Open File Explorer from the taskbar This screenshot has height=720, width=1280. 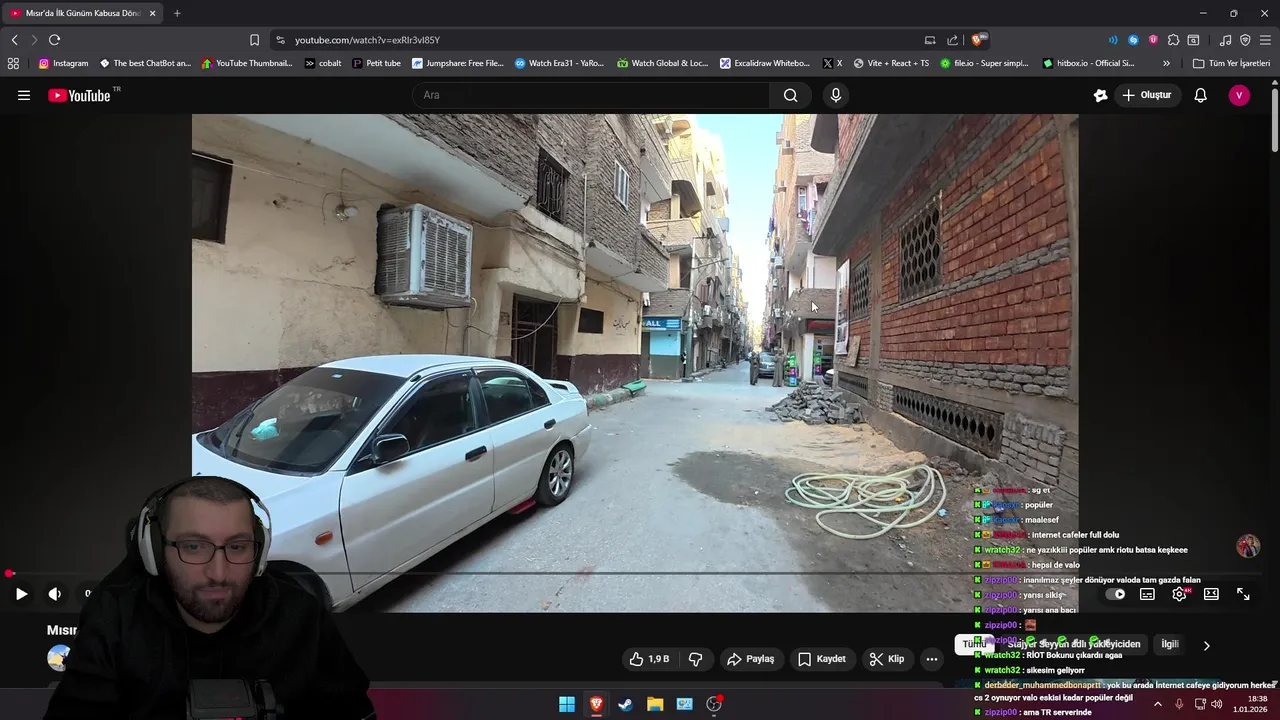[655, 704]
